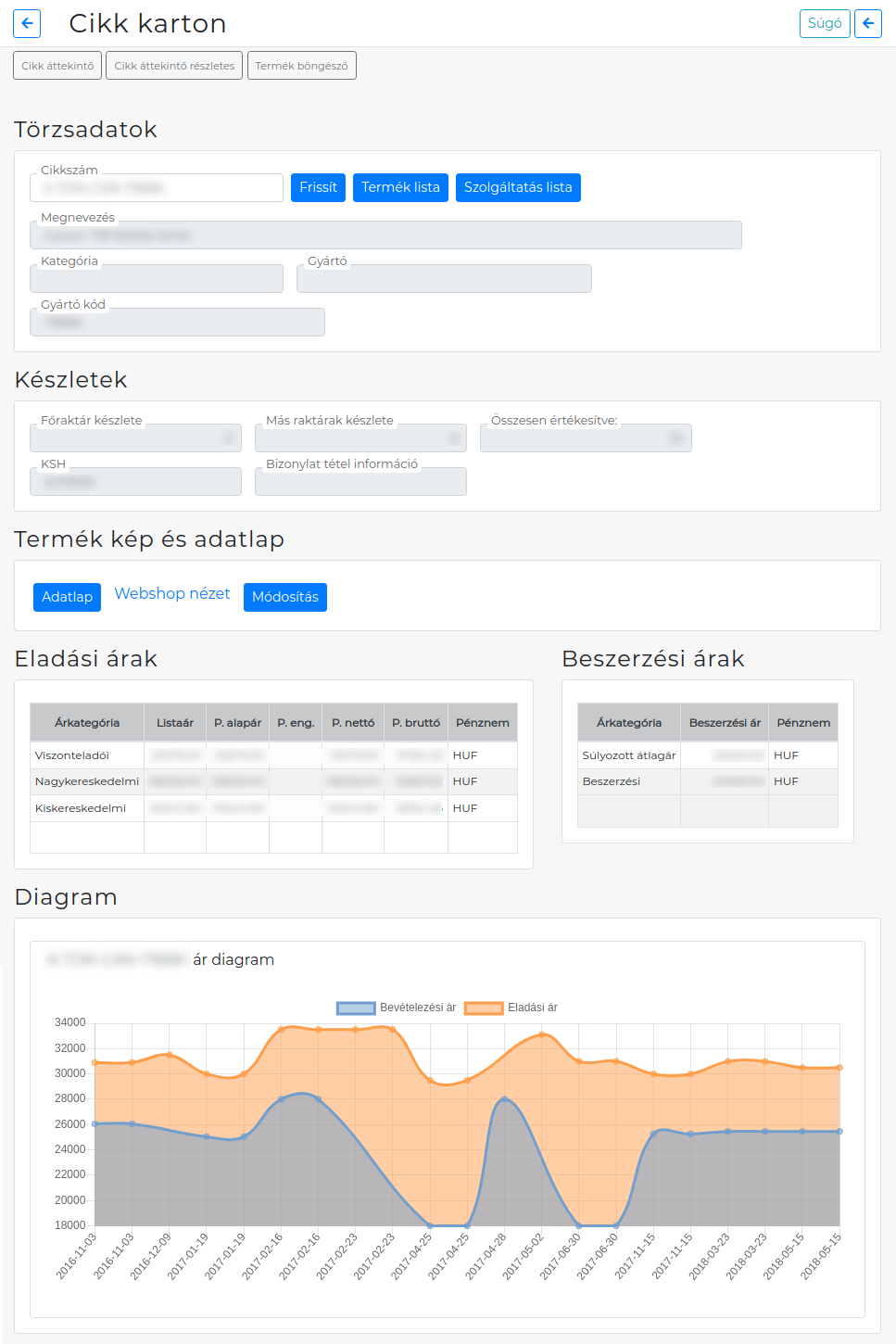Focus the Cikkszám input field
Image resolution: width=896 pixels, height=1344 pixels.
pyautogui.click(x=157, y=187)
